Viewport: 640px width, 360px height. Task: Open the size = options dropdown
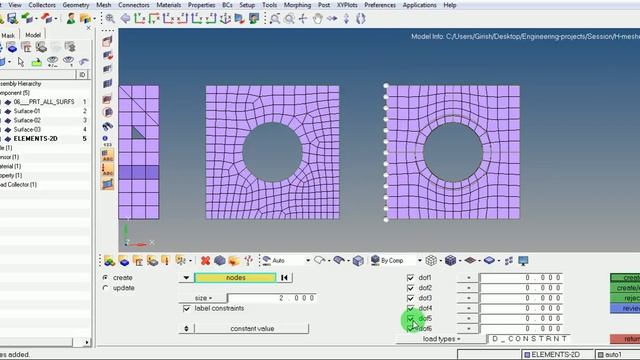click(203, 298)
